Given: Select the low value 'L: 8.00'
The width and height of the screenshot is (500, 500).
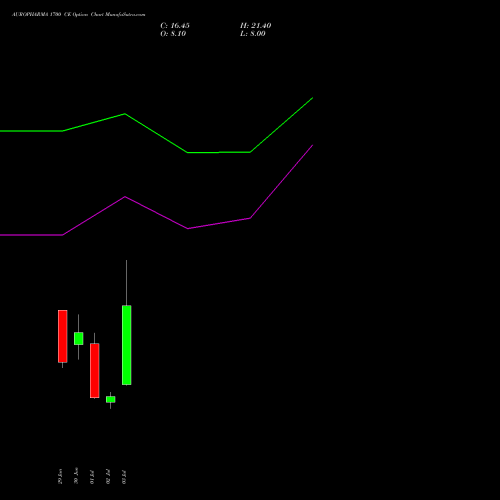Looking at the screenshot, I should coord(253,34).
